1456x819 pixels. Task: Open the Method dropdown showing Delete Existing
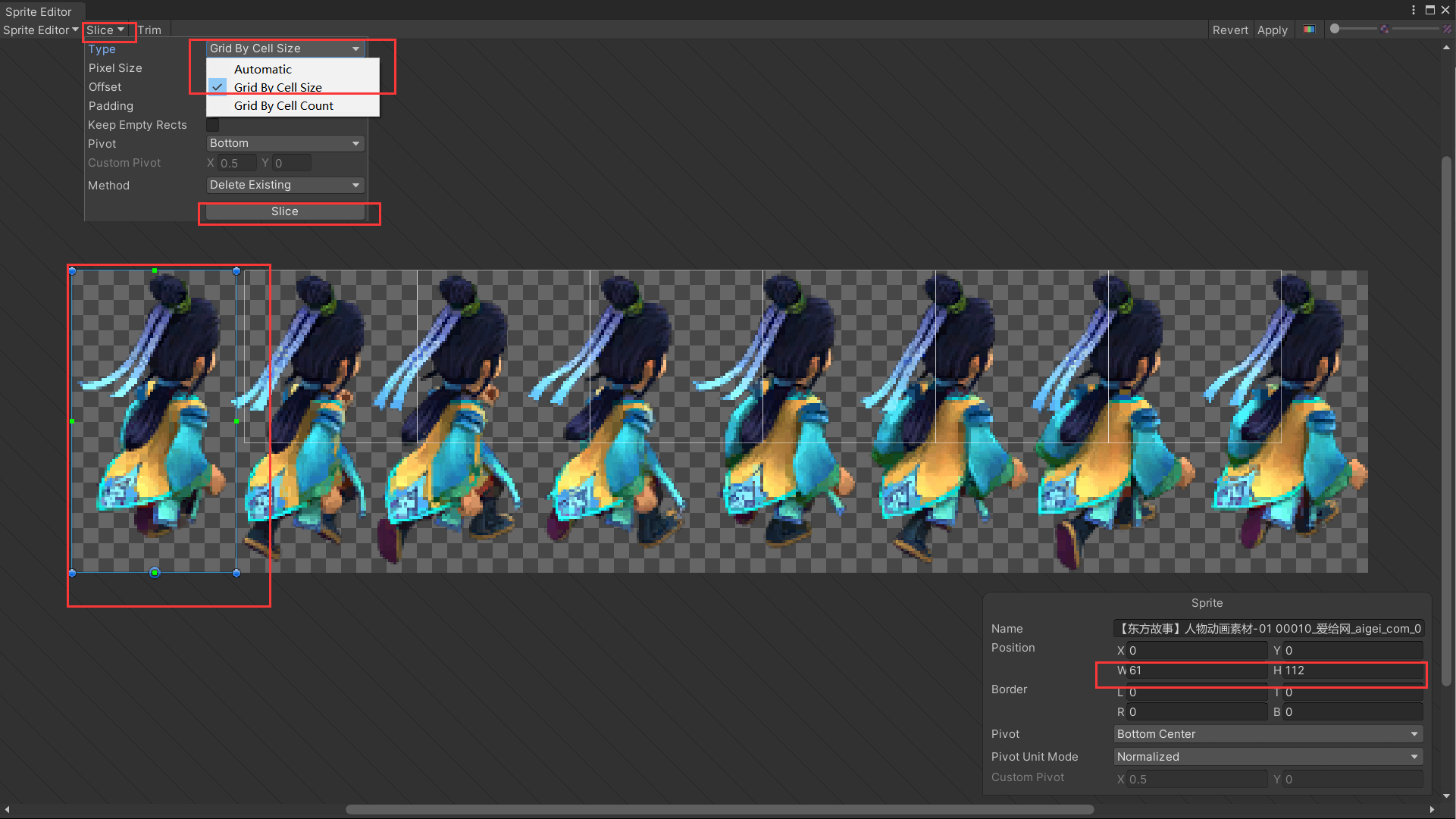(285, 185)
